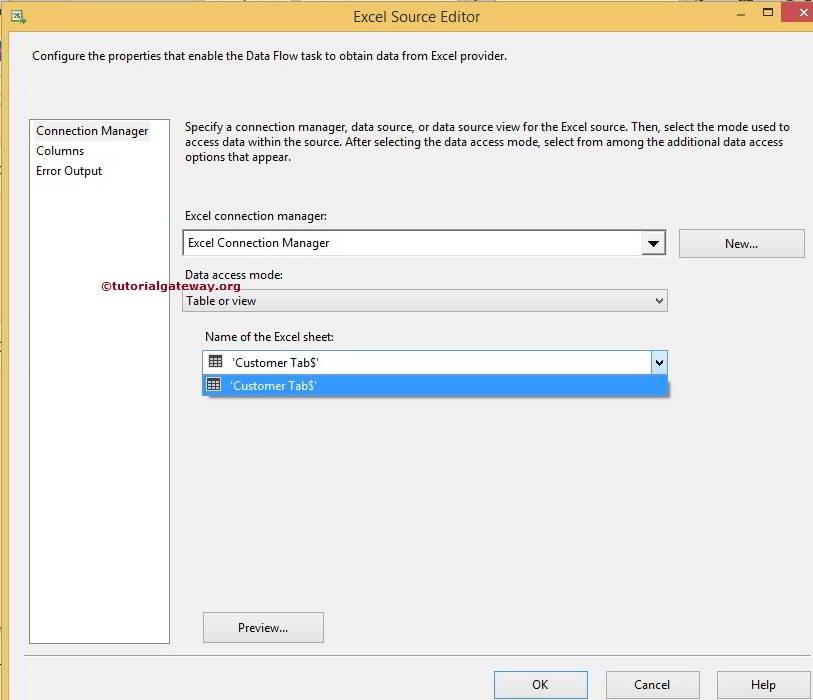
Task: Click the 'Customer Tab$' text in the sheet field
Action: coord(275,362)
